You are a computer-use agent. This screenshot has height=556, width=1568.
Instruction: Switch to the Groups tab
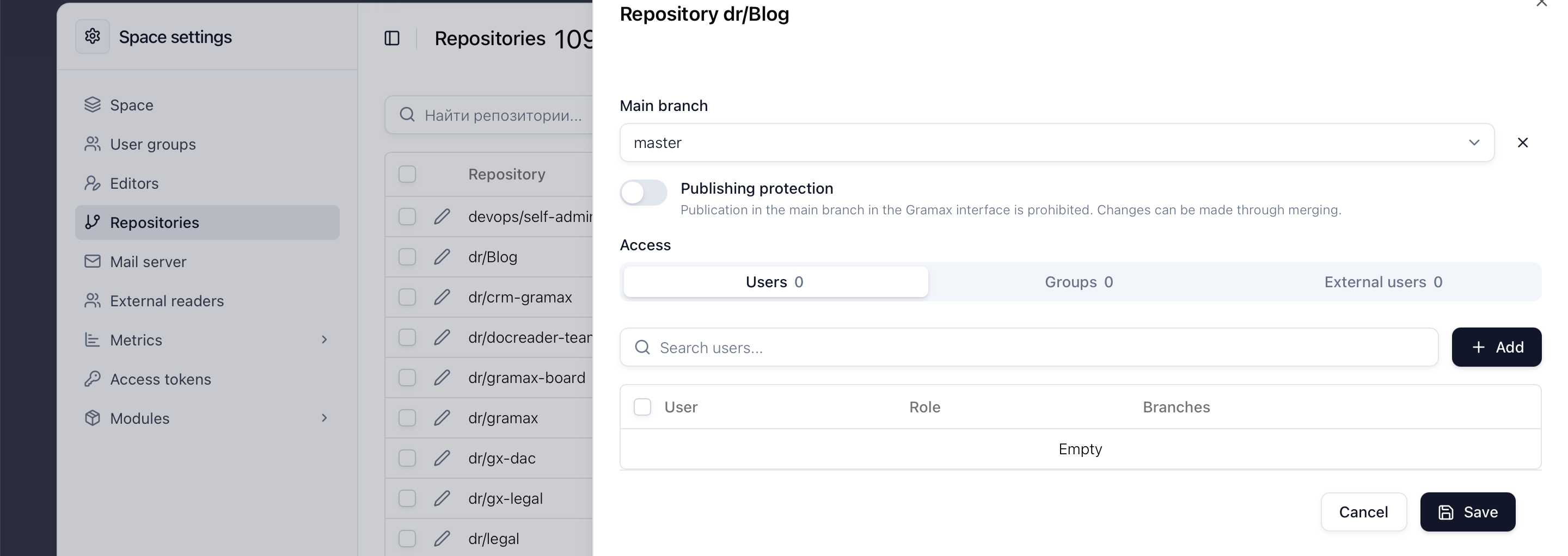1079,282
